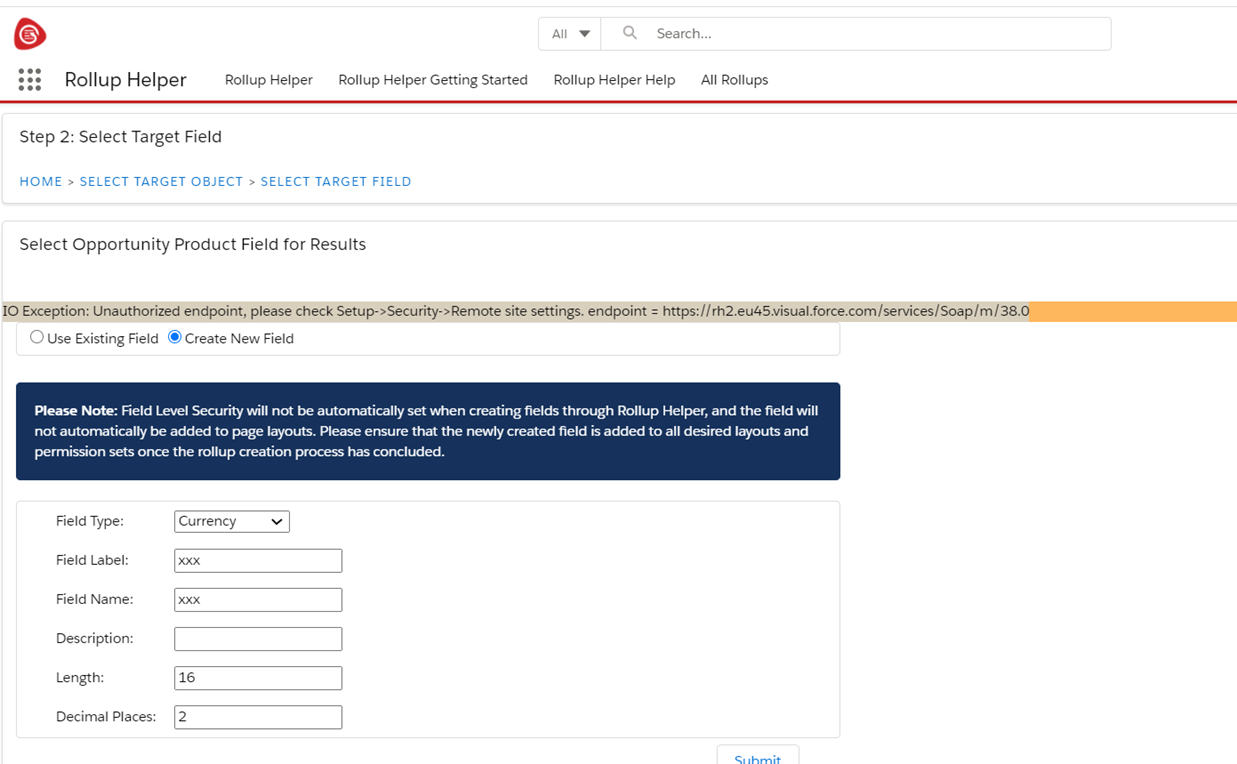The height and width of the screenshot is (764, 1237).
Task: Click "SELECT TARGET OBJECT" breadcrumb link
Action: (161, 181)
